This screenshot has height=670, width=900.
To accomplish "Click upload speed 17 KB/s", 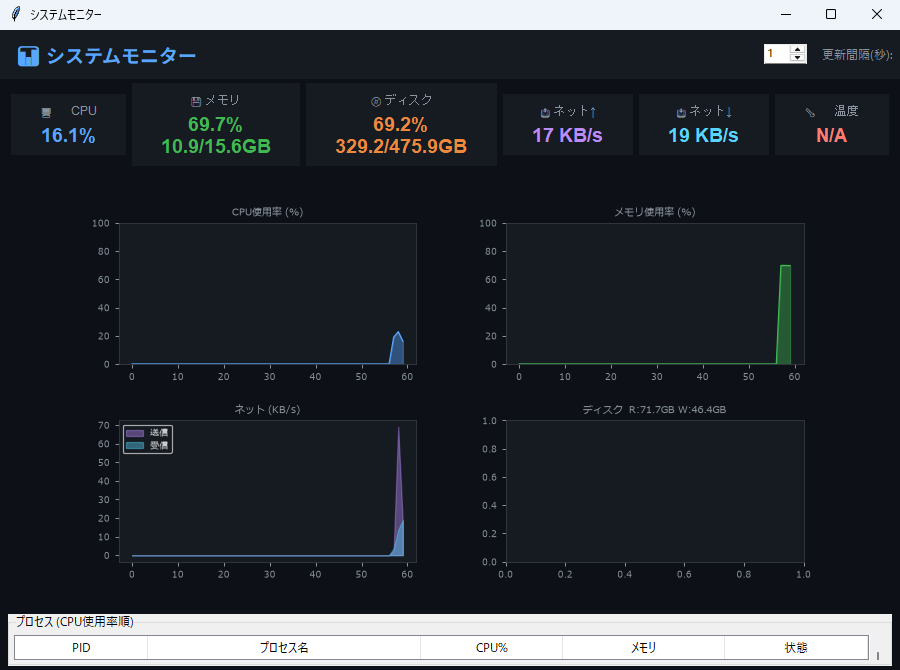I will pos(567,135).
